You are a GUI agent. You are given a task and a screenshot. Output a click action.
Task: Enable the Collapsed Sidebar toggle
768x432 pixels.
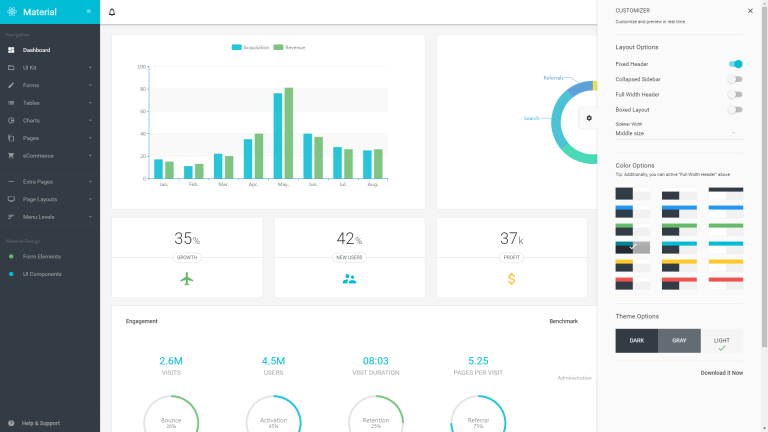tap(735, 79)
